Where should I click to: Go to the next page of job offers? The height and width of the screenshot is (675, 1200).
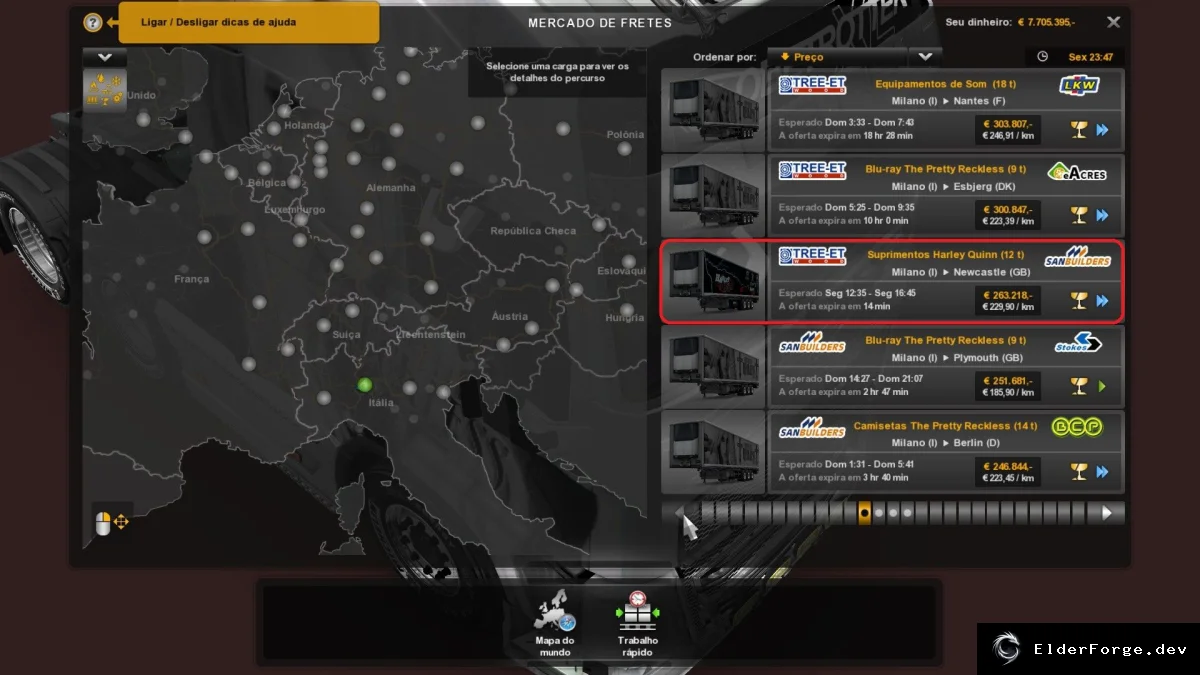(x=1107, y=513)
